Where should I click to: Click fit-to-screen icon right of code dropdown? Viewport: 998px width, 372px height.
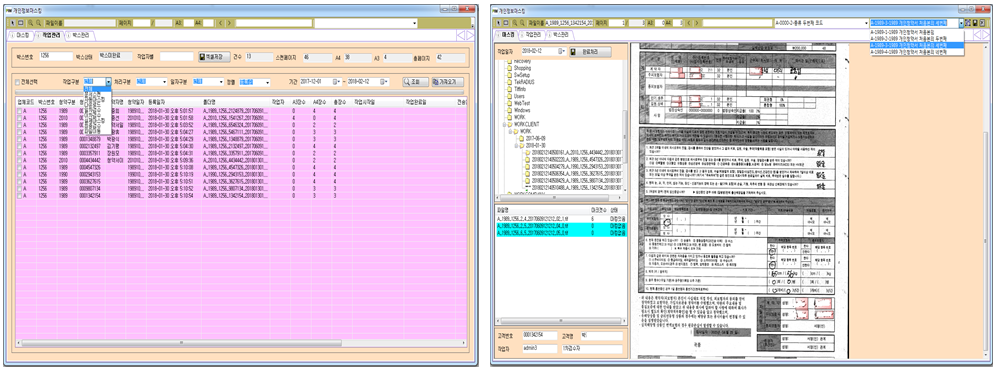click(968, 22)
